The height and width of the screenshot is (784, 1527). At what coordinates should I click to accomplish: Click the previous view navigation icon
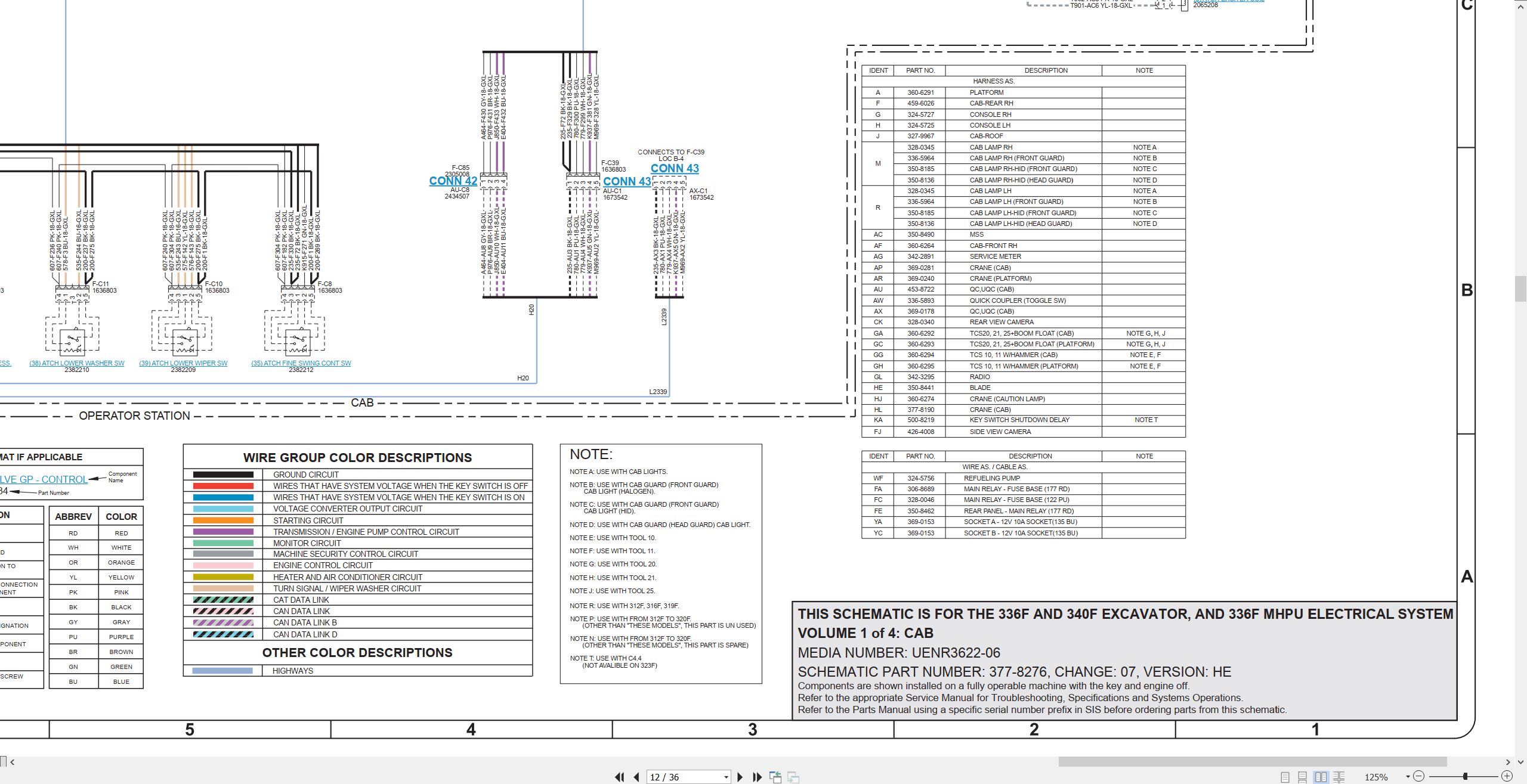[x=775, y=777]
